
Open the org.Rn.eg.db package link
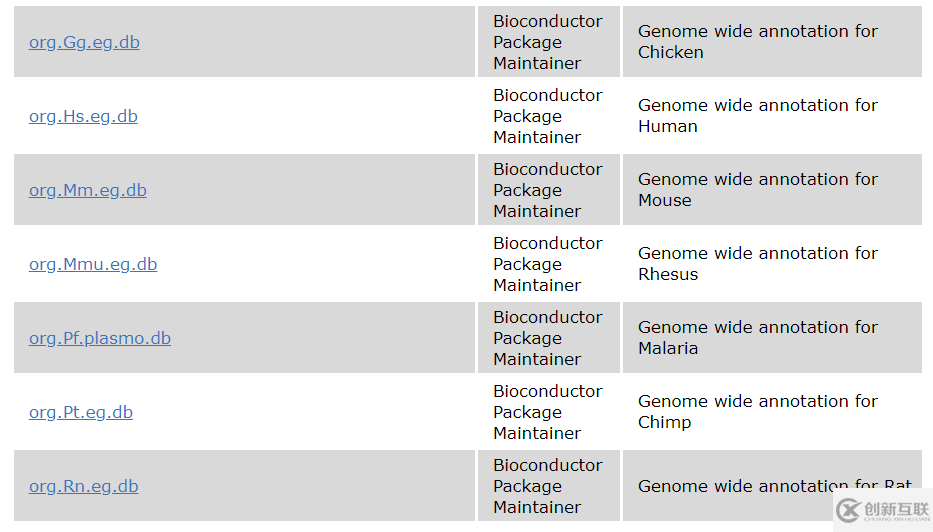pos(84,486)
